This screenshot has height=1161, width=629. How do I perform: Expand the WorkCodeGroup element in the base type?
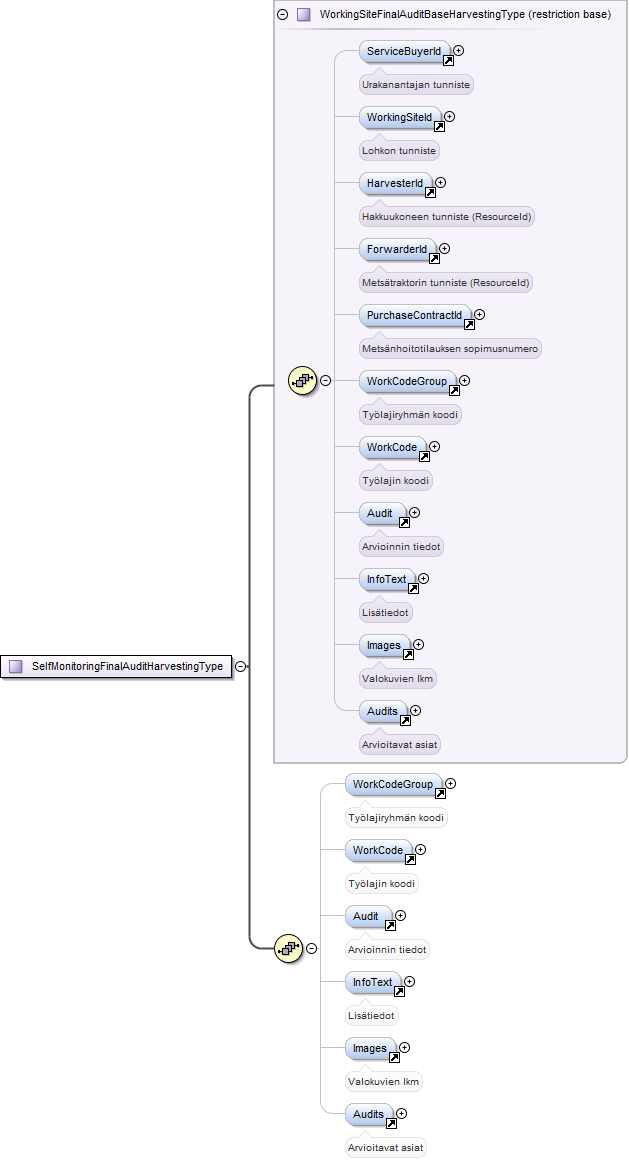click(x=465, y=381)
